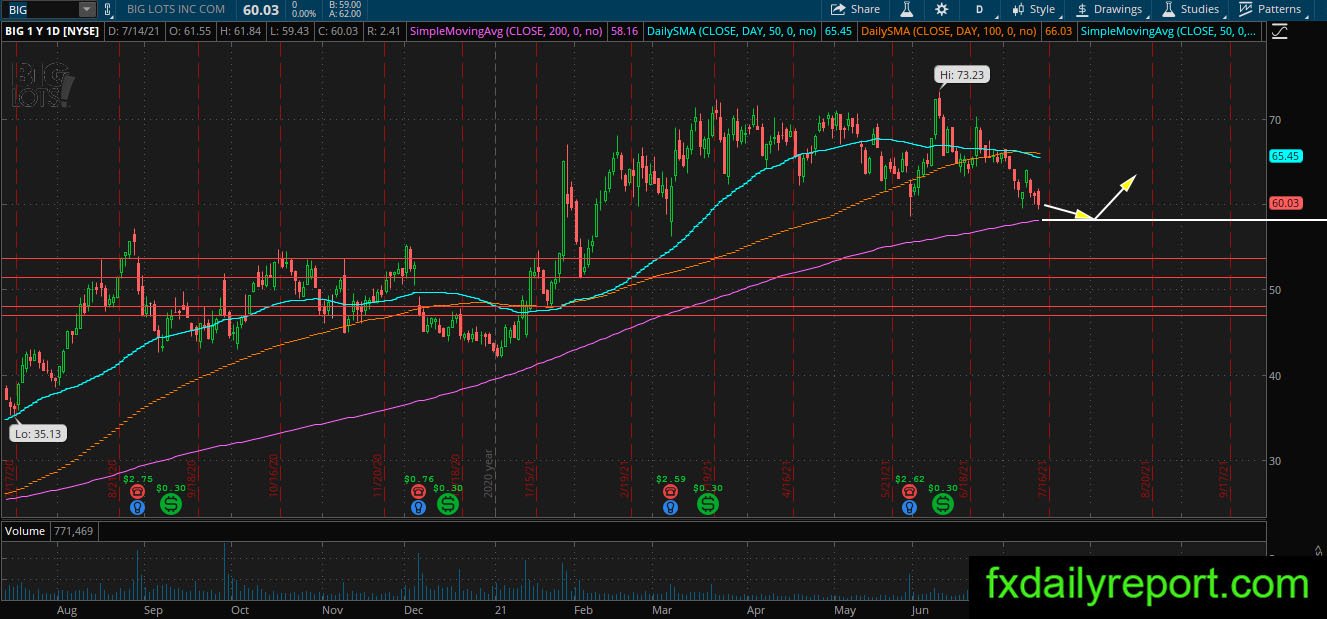The image size is (1327, 619).
Task: Click the green dividend icon near December
Action: tap(447, 505)
